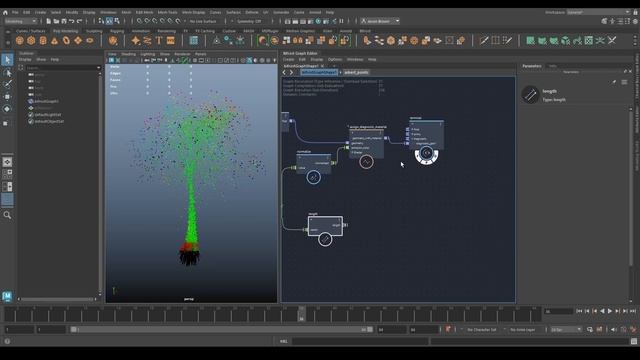This screenshot has height=360, width=640.
Task: Toggle select by hierarchy mode
Action: 101,21
